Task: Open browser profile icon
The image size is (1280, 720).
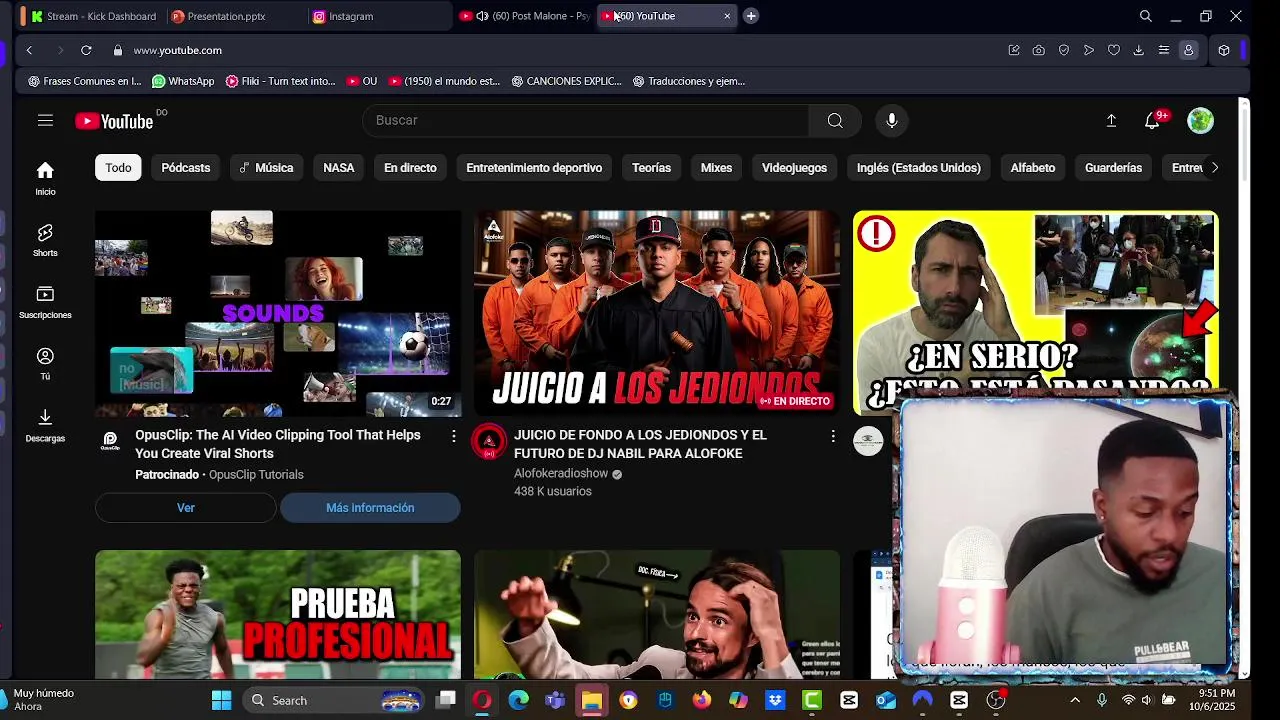Action: [1188, 50]
